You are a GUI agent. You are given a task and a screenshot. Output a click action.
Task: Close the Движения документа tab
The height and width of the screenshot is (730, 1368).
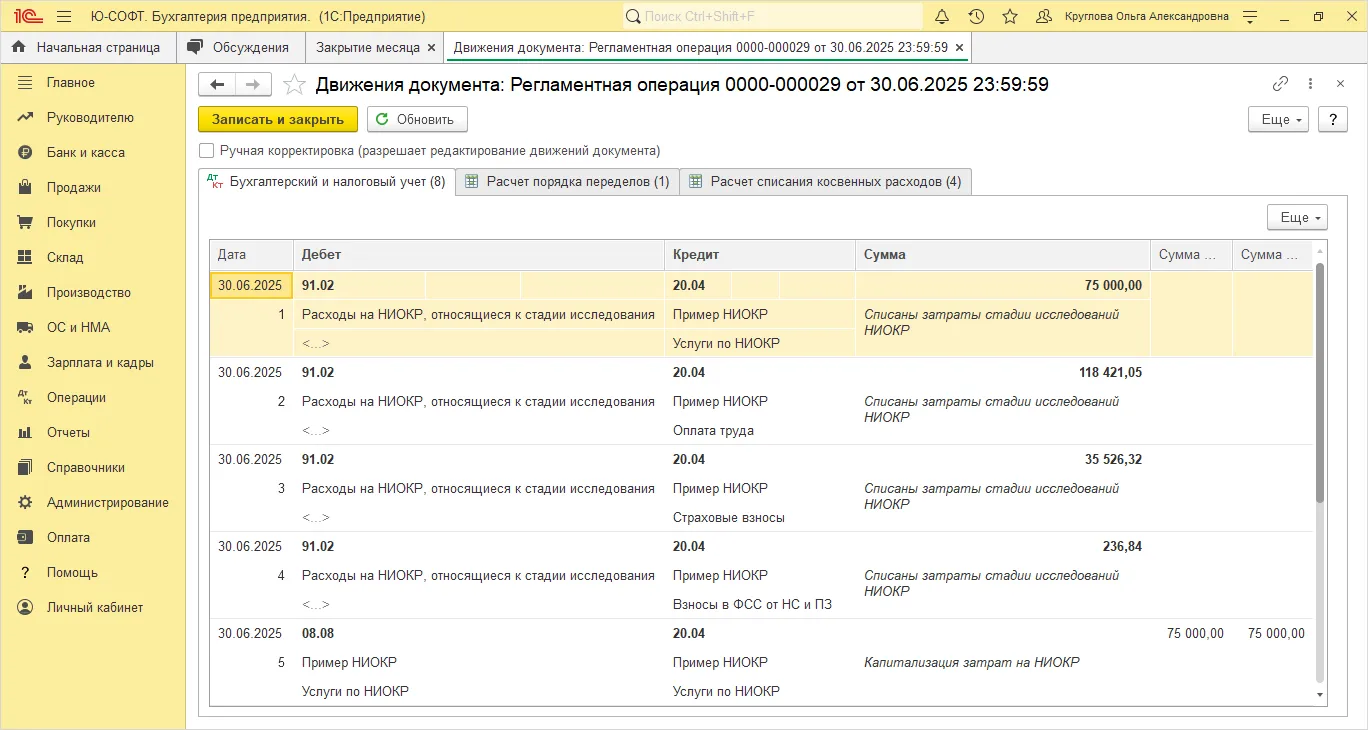click(x=959, y=47)
